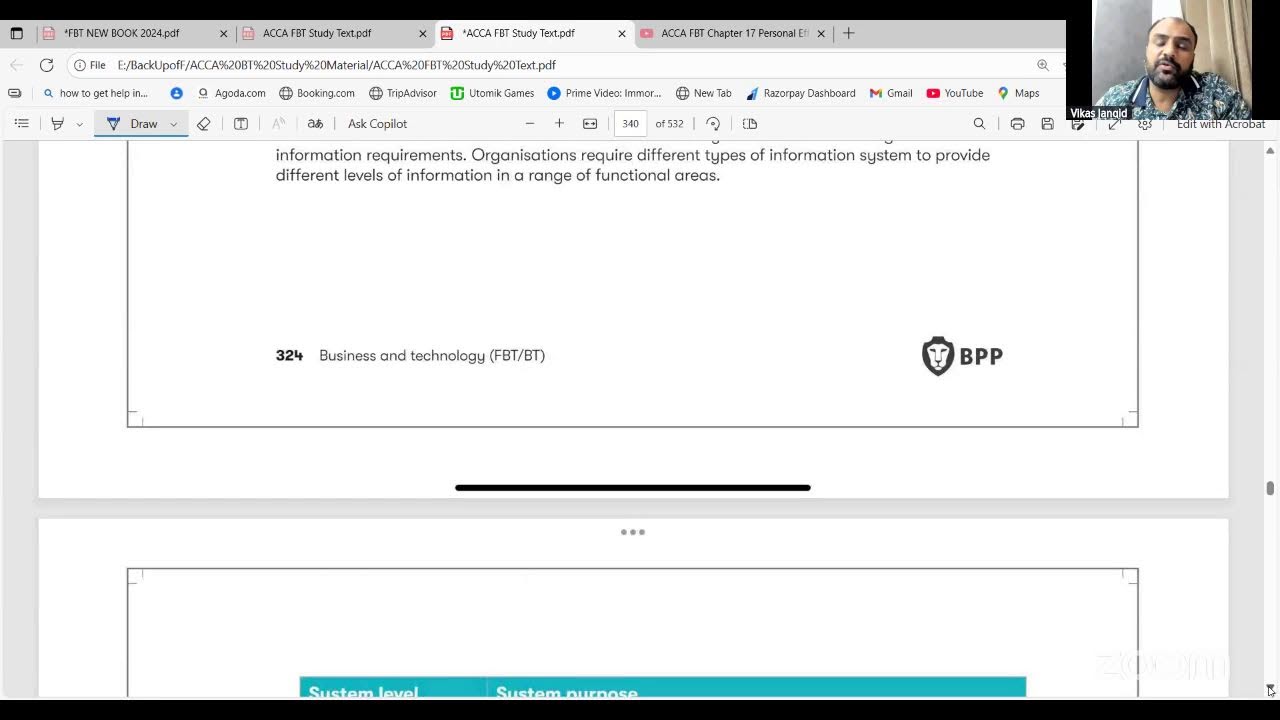Click the 'of 532' page count text
Image resolution: width=1280 pixels, height=720 pixels.
pyautogui.click(x=669, y=124)
